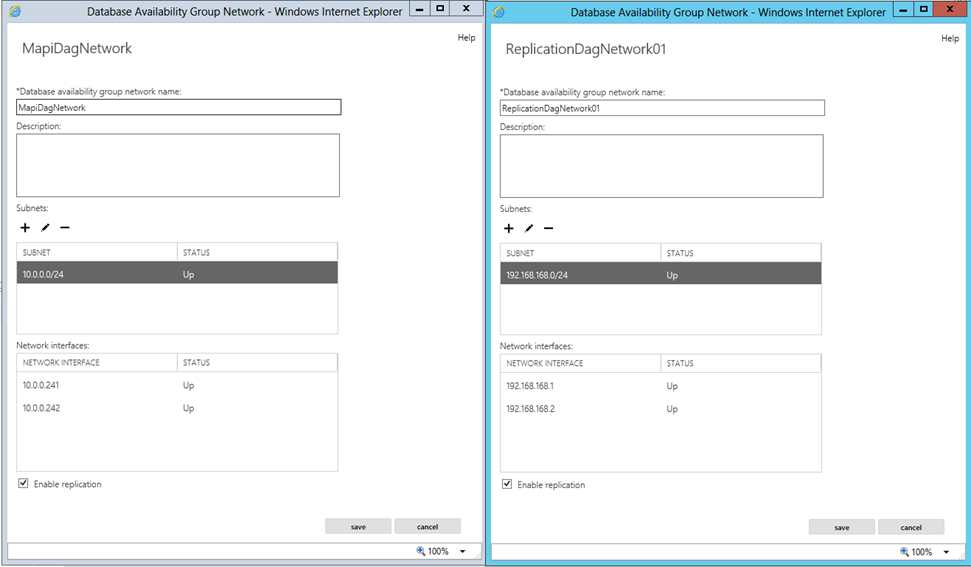This screenshot has height=567, width=971.
Task: Click interface STATUS header in MapiDagNetwork window
Action: (x=258, y=362)
